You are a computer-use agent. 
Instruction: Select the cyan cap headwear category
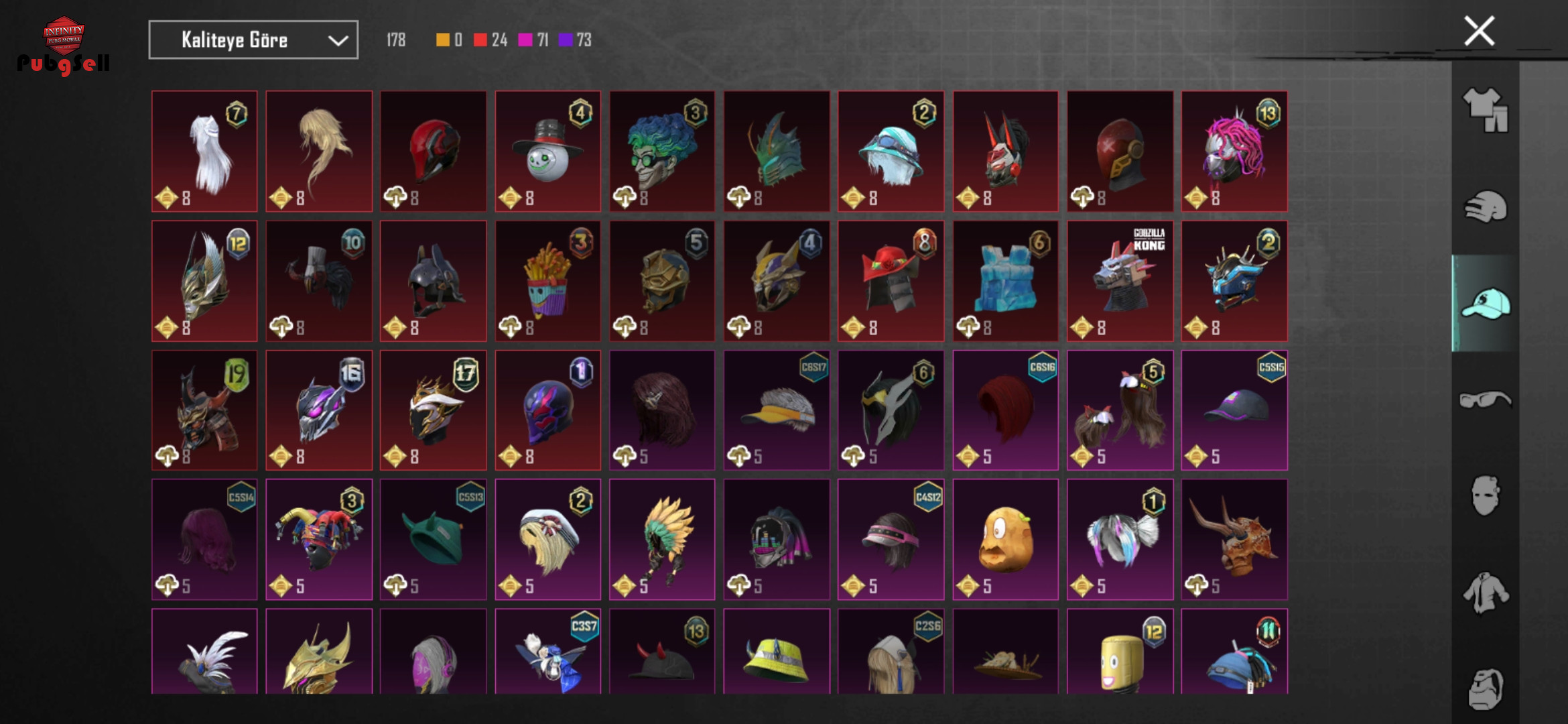tap(1485, 304)
